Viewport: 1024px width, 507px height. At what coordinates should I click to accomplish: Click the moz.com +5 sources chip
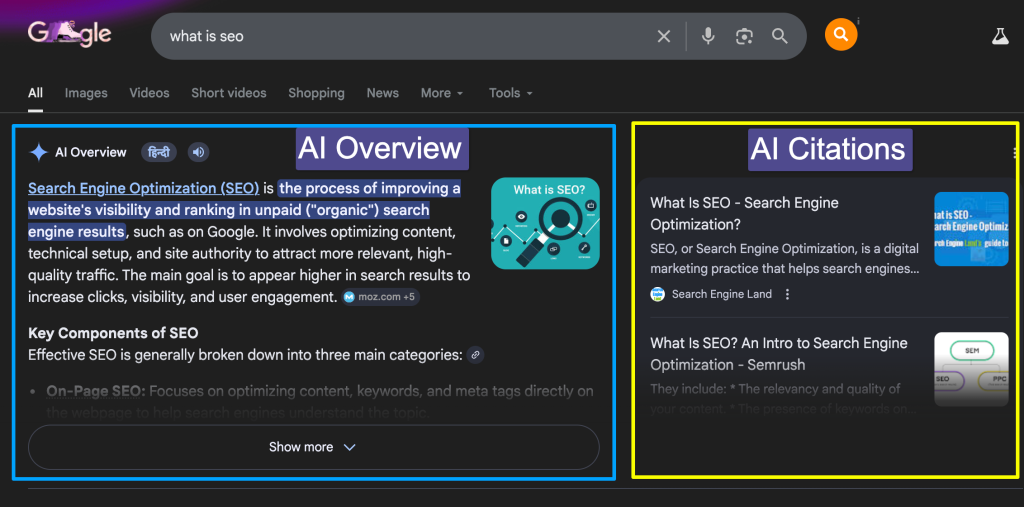tap(380, 297)
